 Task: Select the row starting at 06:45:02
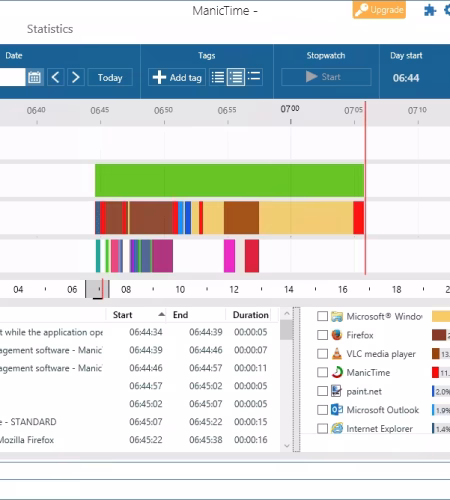(139, 404)
